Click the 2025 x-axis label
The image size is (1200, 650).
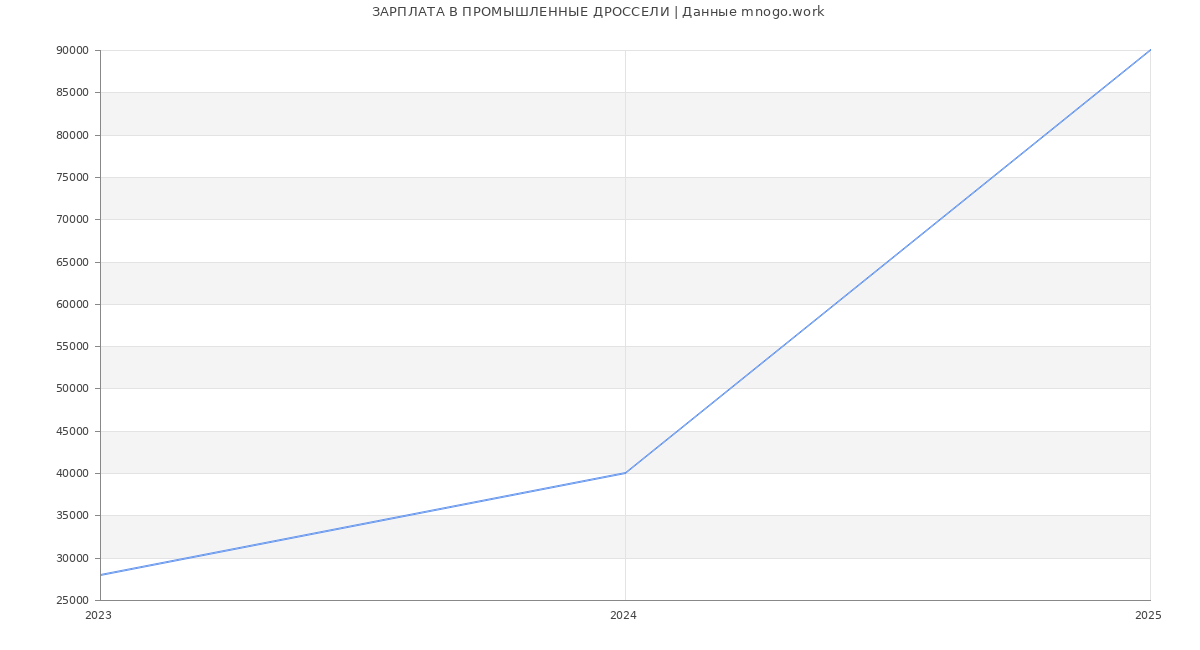click(1148, 616)
